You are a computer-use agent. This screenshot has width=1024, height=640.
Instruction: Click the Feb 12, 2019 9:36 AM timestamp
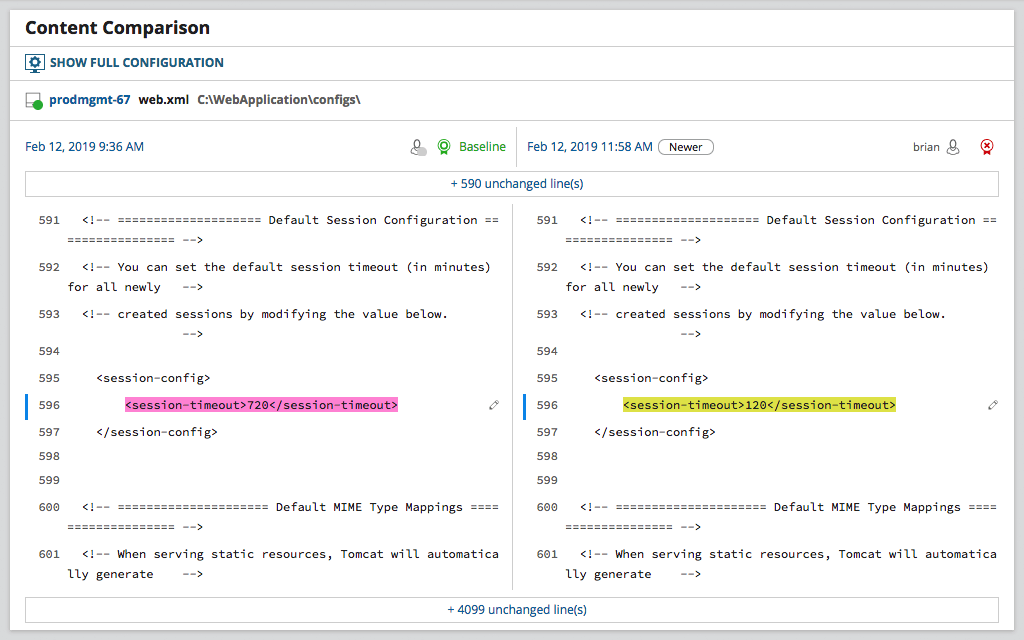(84, 146)
